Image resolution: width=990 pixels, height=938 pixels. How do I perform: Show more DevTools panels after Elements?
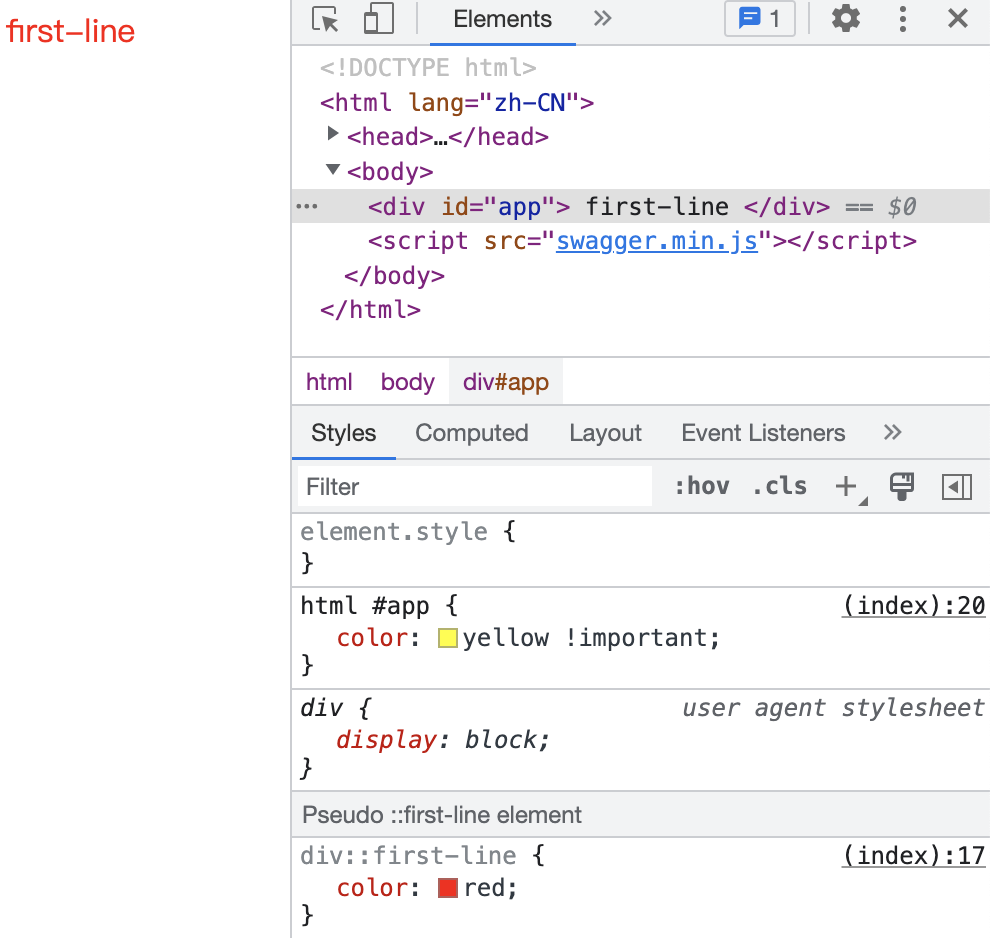(x=602, y=19)
